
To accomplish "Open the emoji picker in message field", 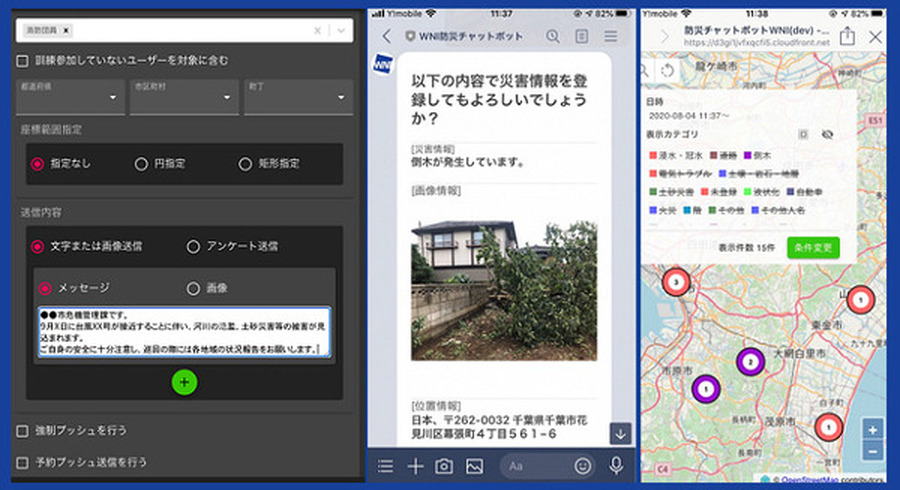I will (583, 465).
